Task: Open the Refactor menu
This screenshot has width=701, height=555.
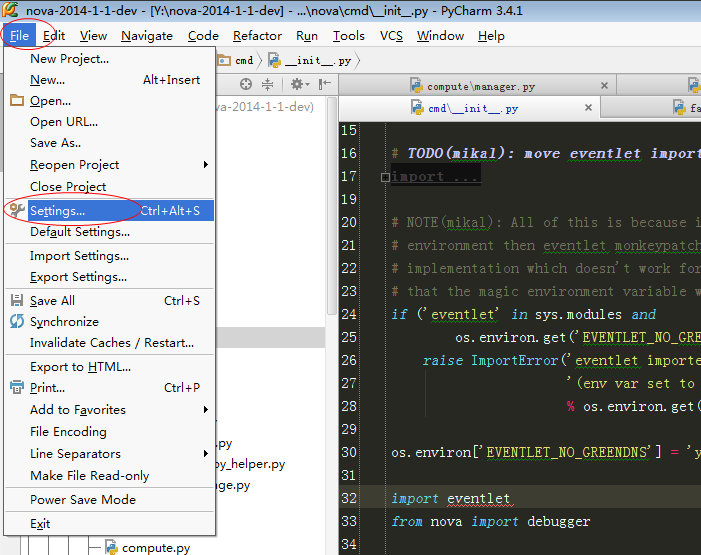Action: (257, 36)
